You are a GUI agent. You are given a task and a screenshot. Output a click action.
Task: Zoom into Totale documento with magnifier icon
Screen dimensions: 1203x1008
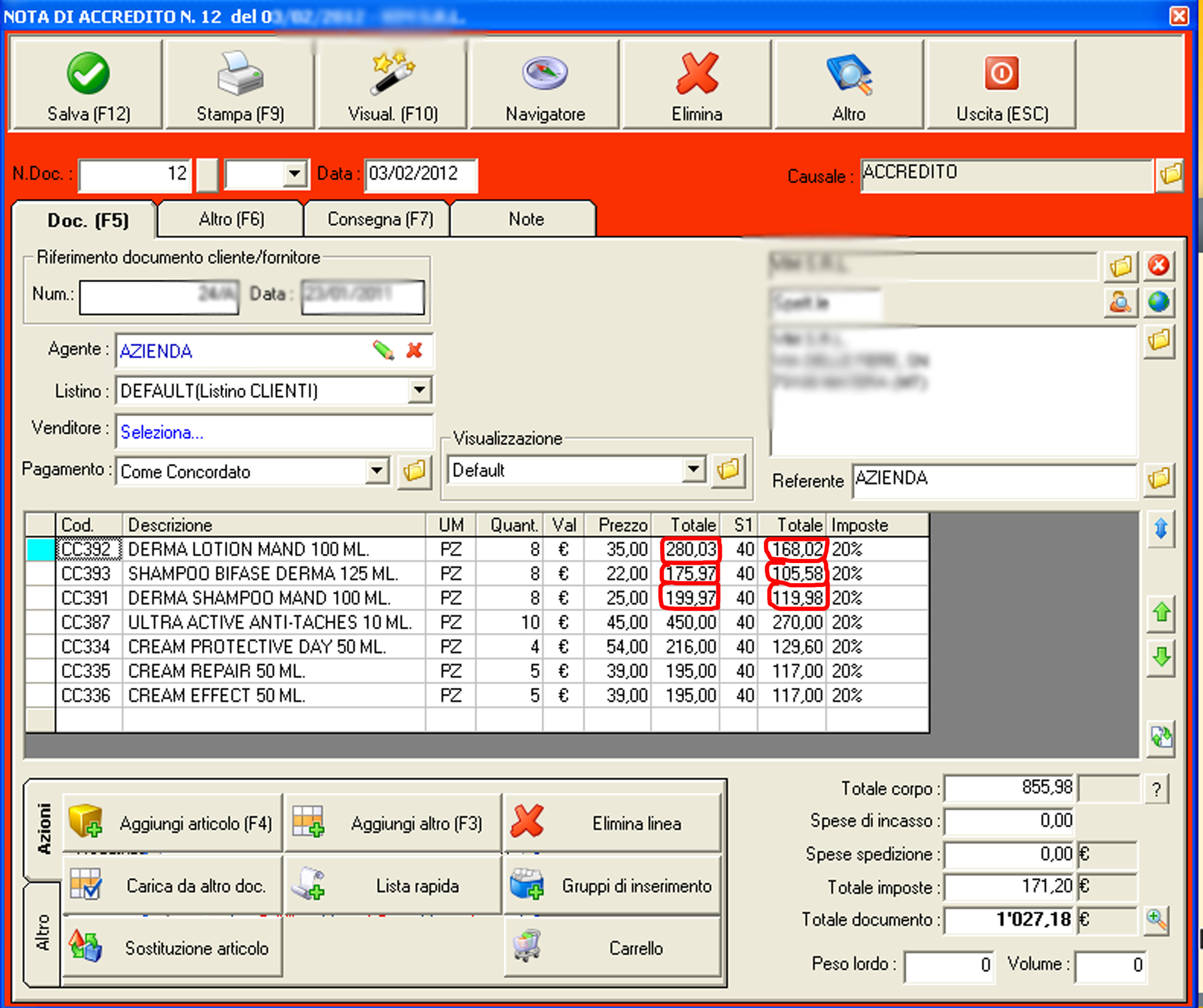pos(1157,920)
